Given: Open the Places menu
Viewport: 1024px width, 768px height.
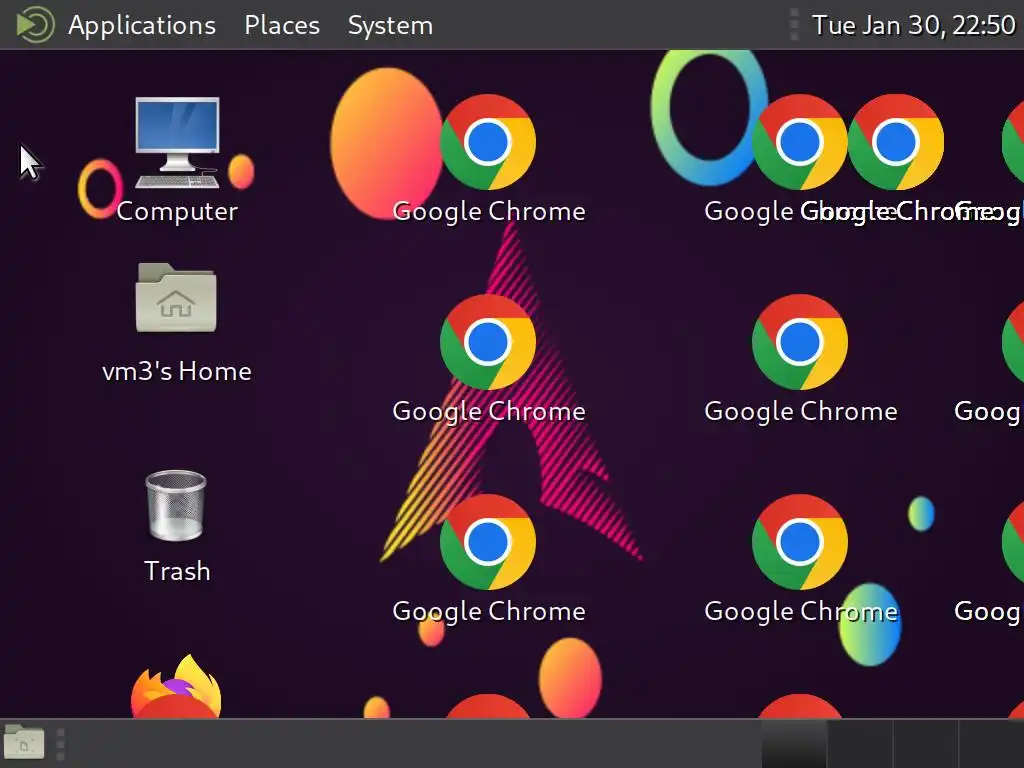Looking at the screenshot, I should point(281,25).
